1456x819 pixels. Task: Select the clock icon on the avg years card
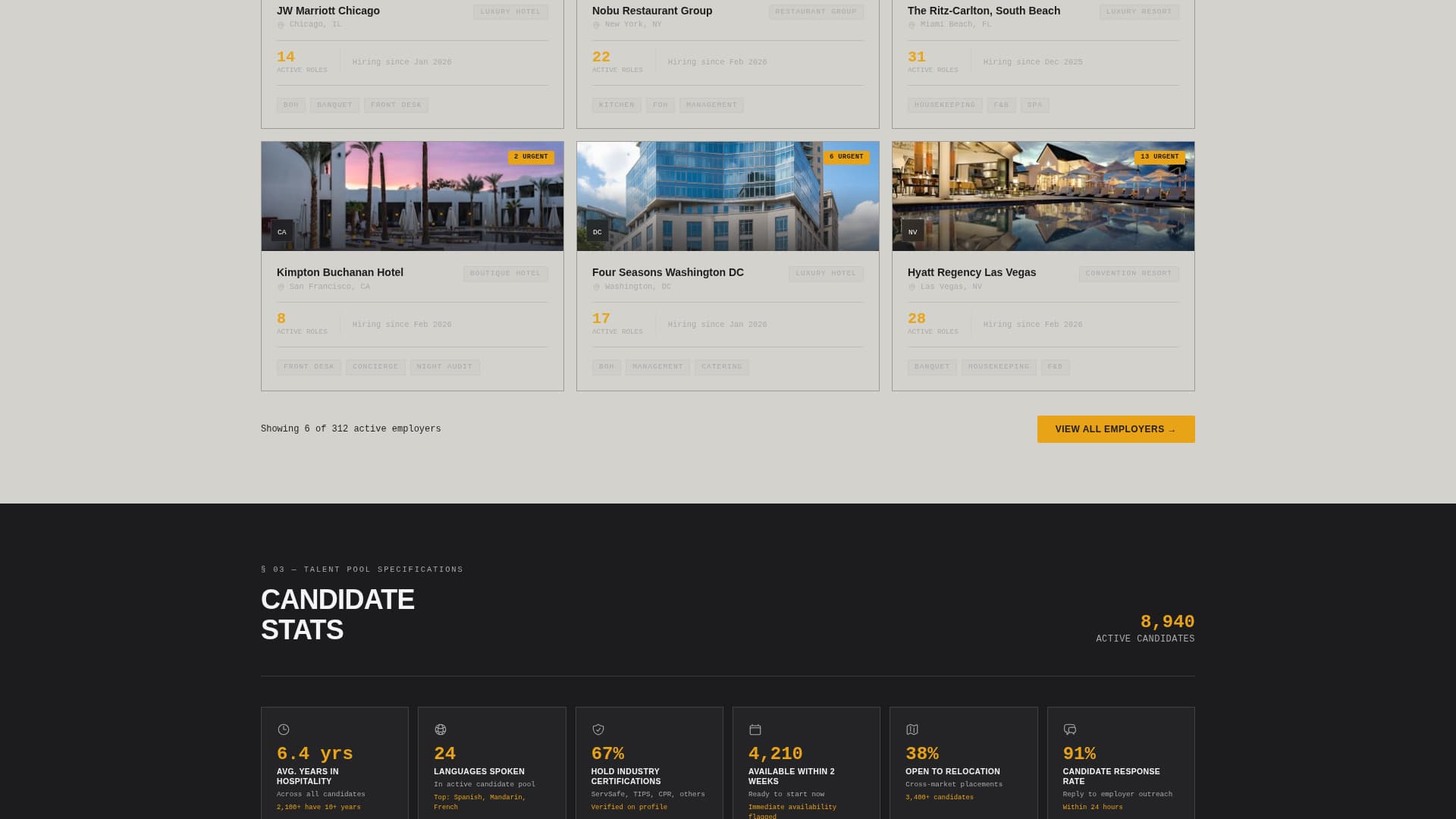(283, 729)
